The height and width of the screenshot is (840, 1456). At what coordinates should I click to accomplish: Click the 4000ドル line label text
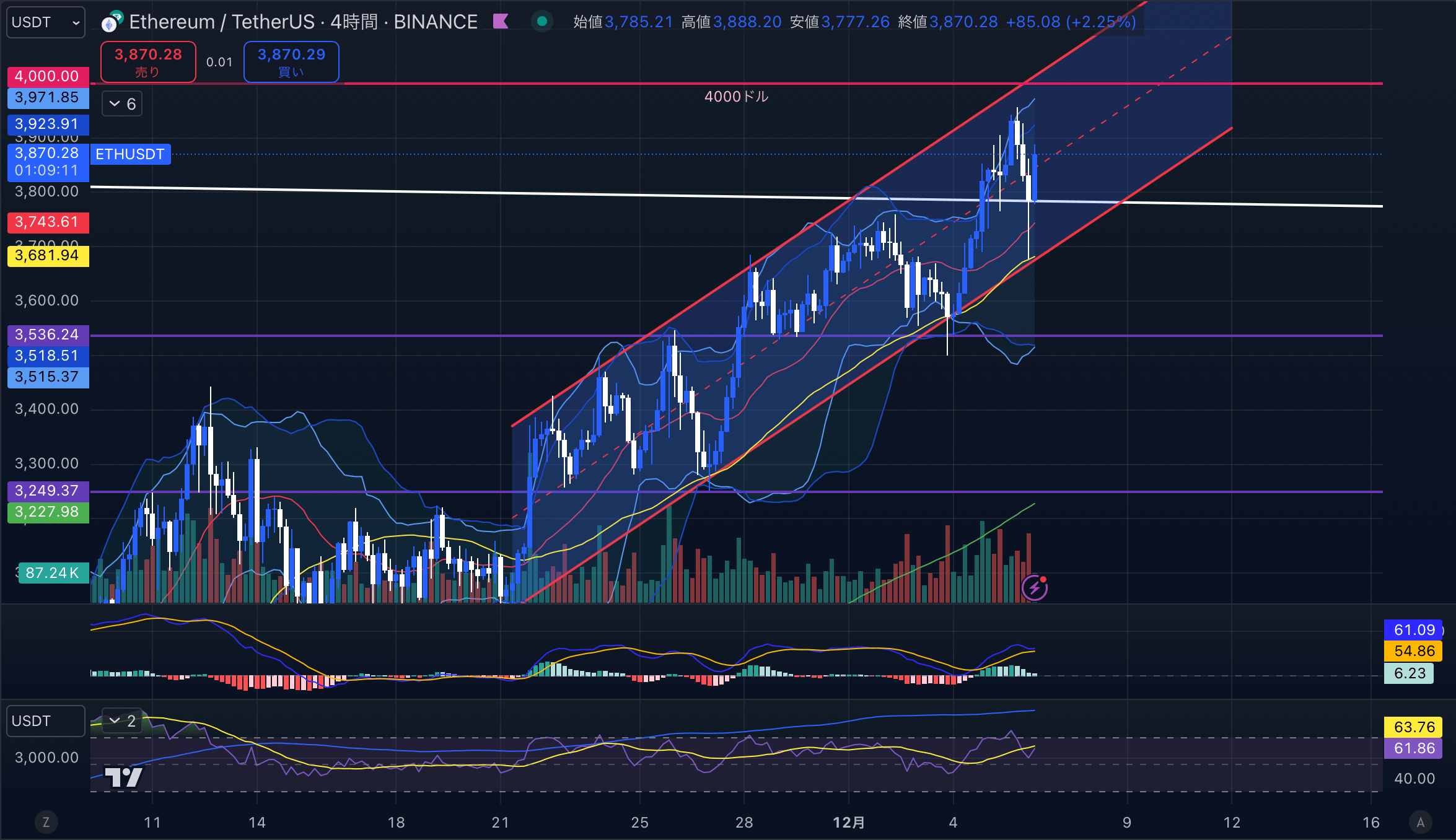tap(736, 97)
